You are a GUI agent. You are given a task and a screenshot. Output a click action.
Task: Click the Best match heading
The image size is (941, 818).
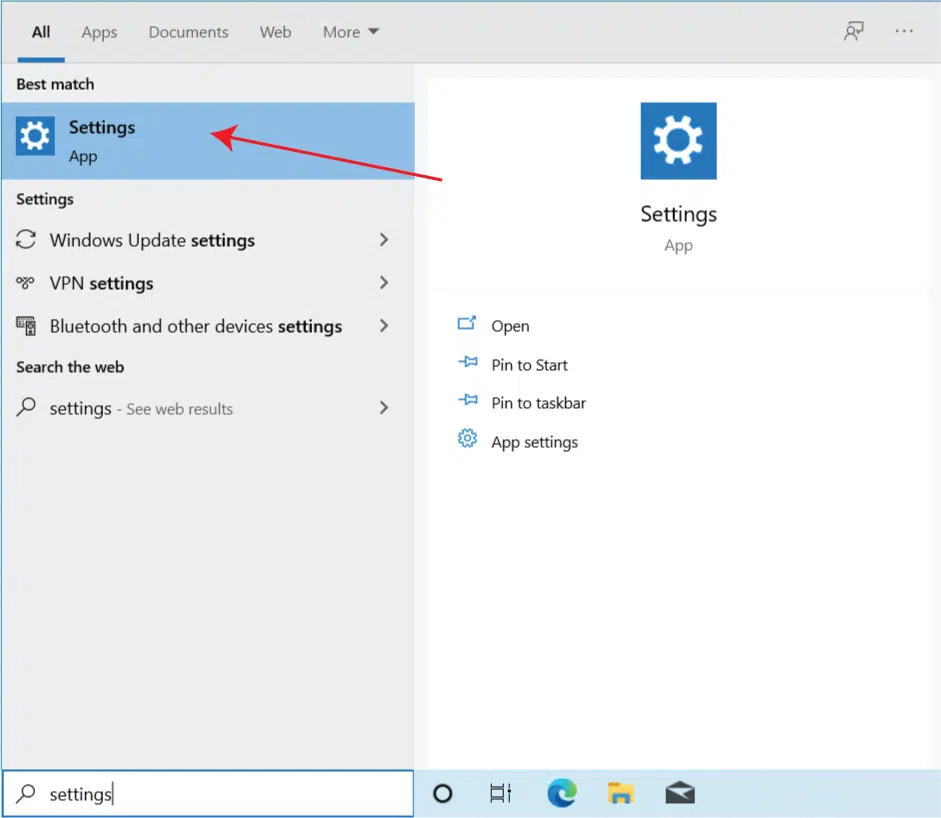click(55, 84)
